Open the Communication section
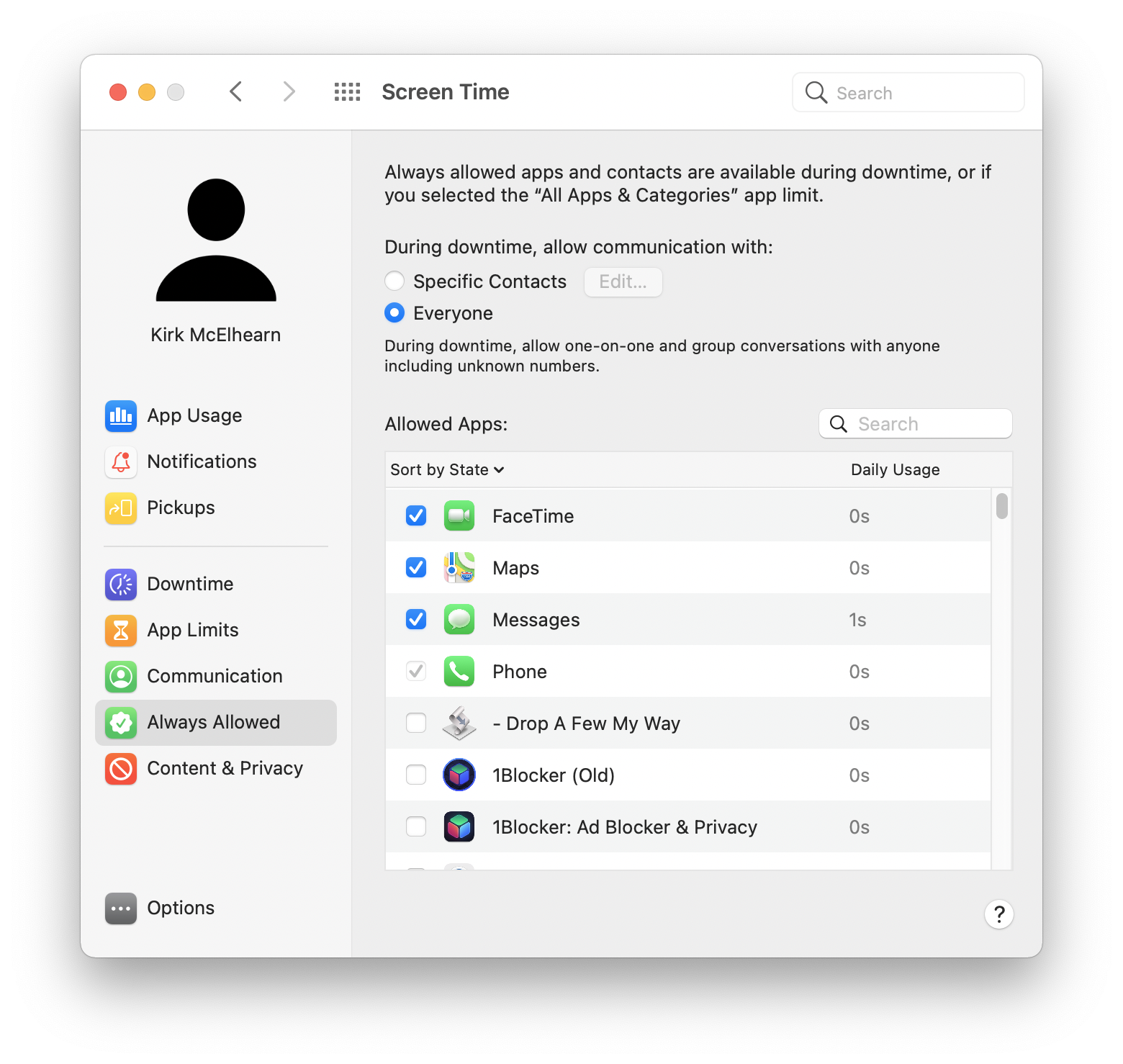 [216, 677]
